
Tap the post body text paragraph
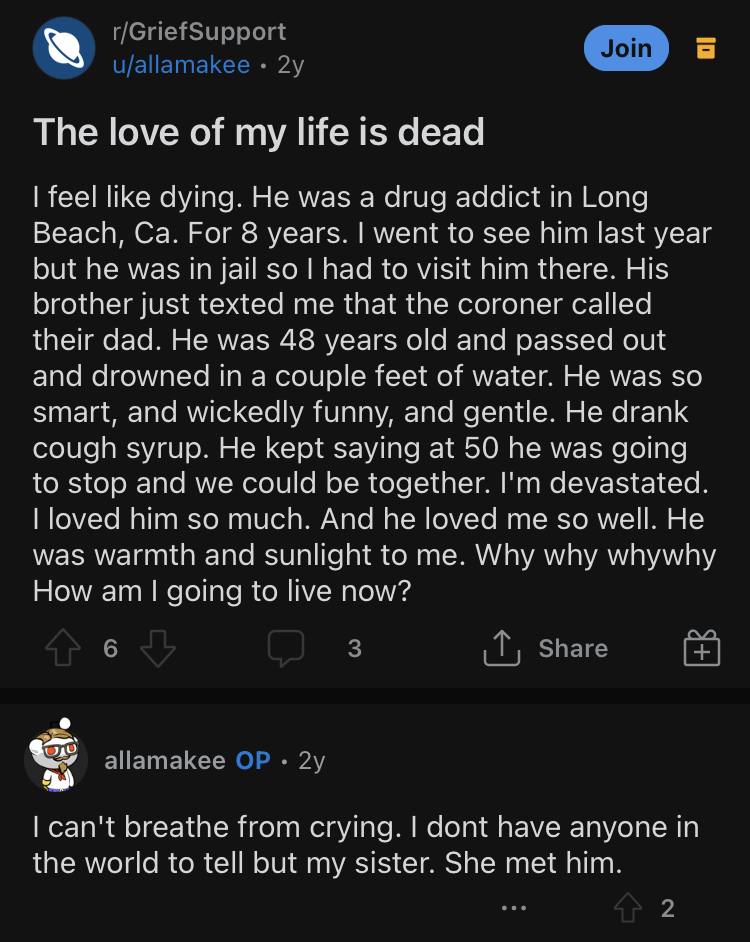(370, 394)
